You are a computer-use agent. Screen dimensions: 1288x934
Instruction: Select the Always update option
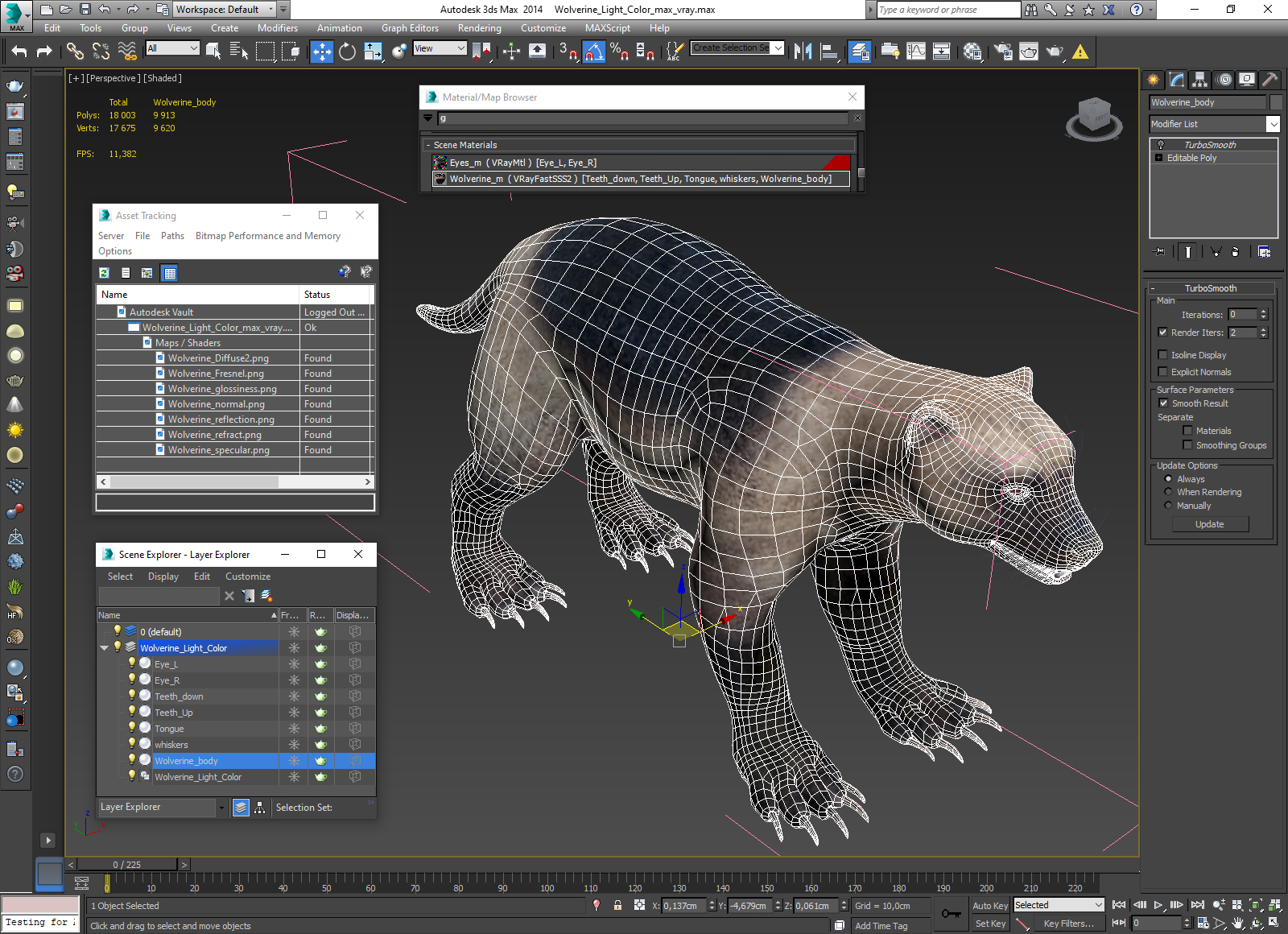(1168, 479)
